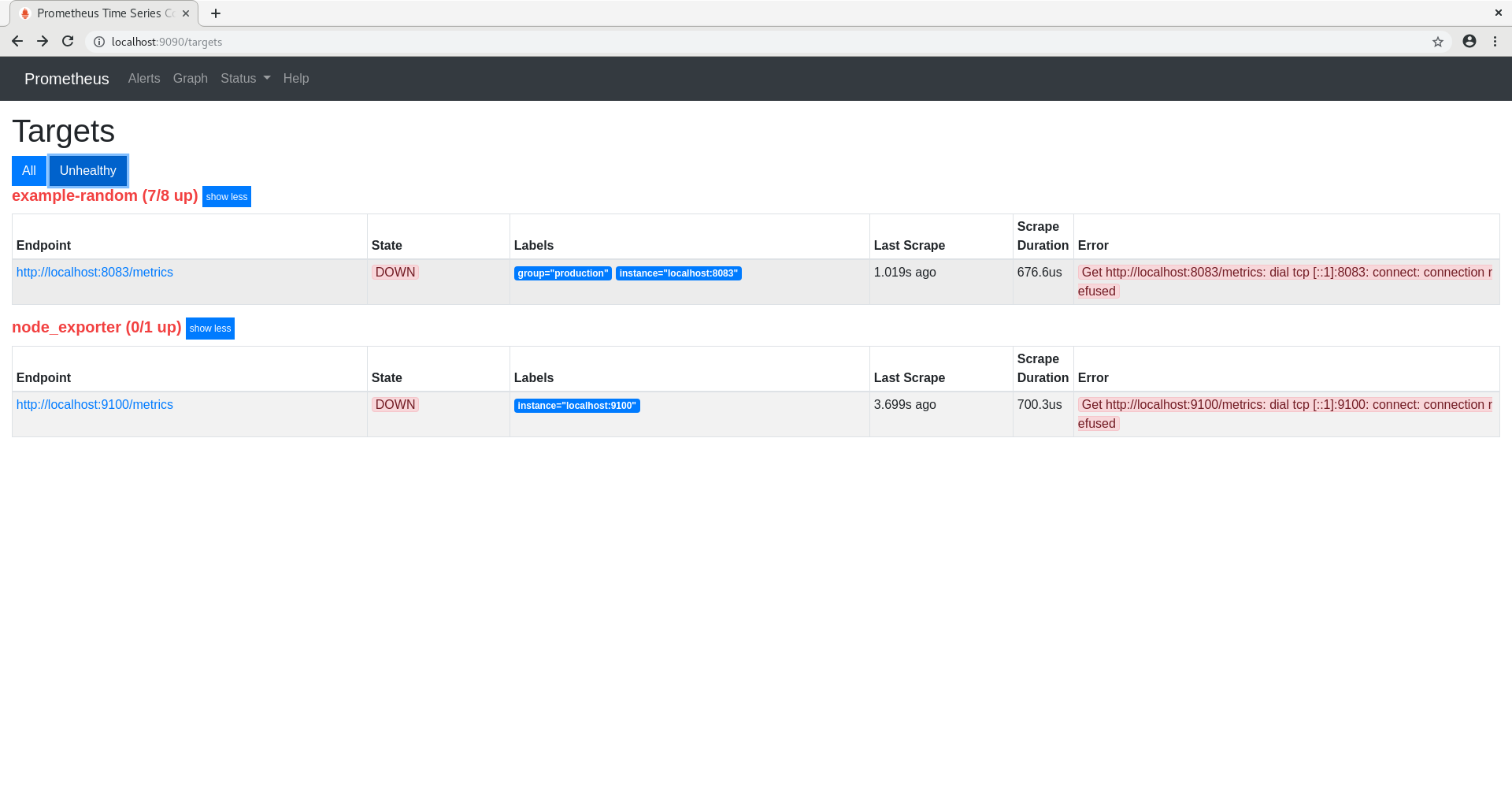Go back to the previous page

[x=17, y=42]
